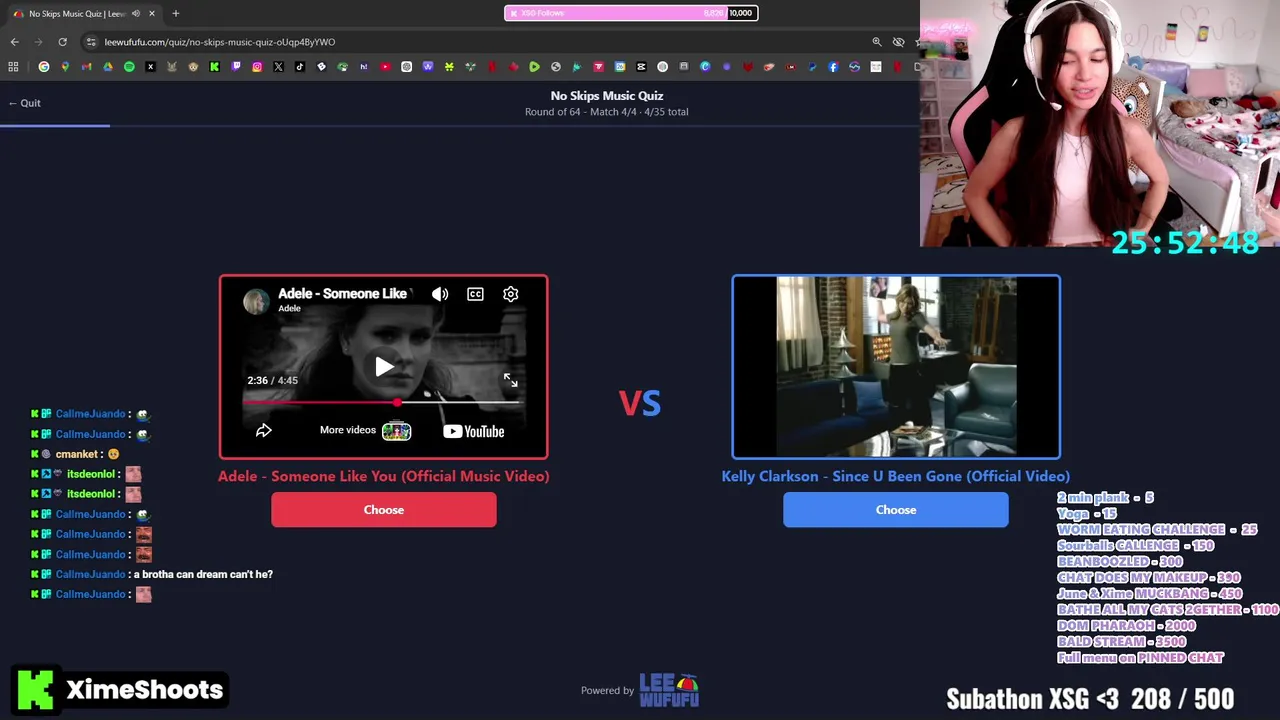Click the crossed-out eye icon in address bar
The image size is (1280, 720).
tap(898, 42)
